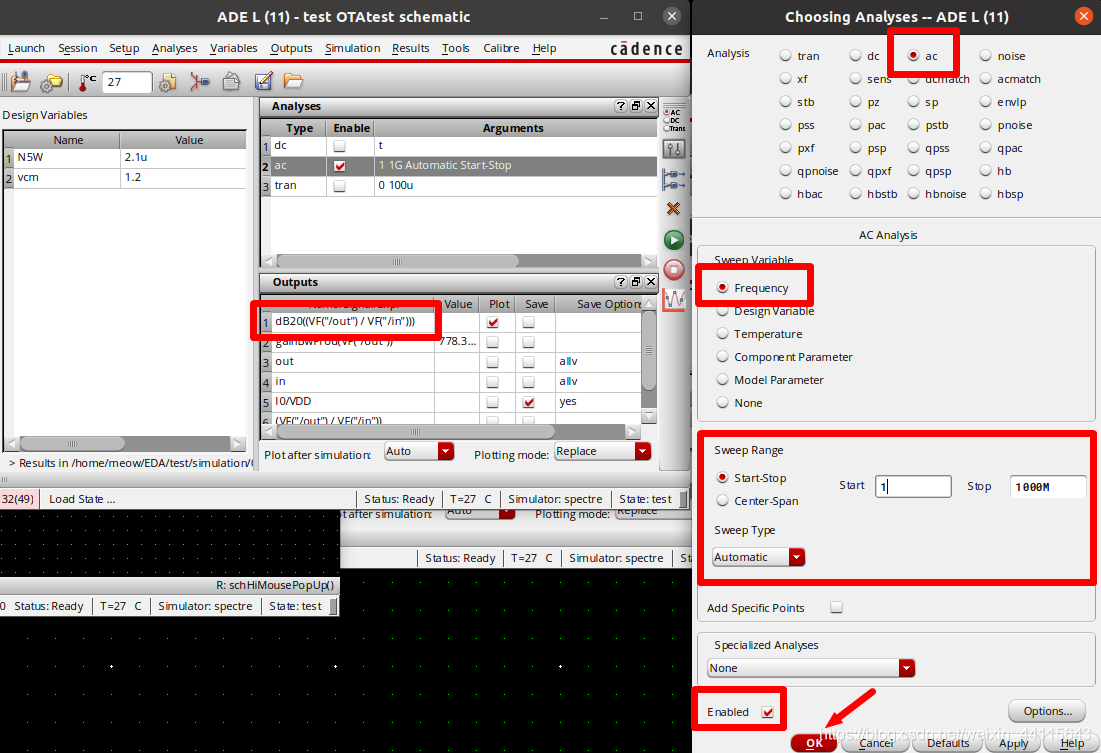Viewport: 1101px width, 753px height.
Task: Click the Start frequency input field
Action: pos(913,486)
